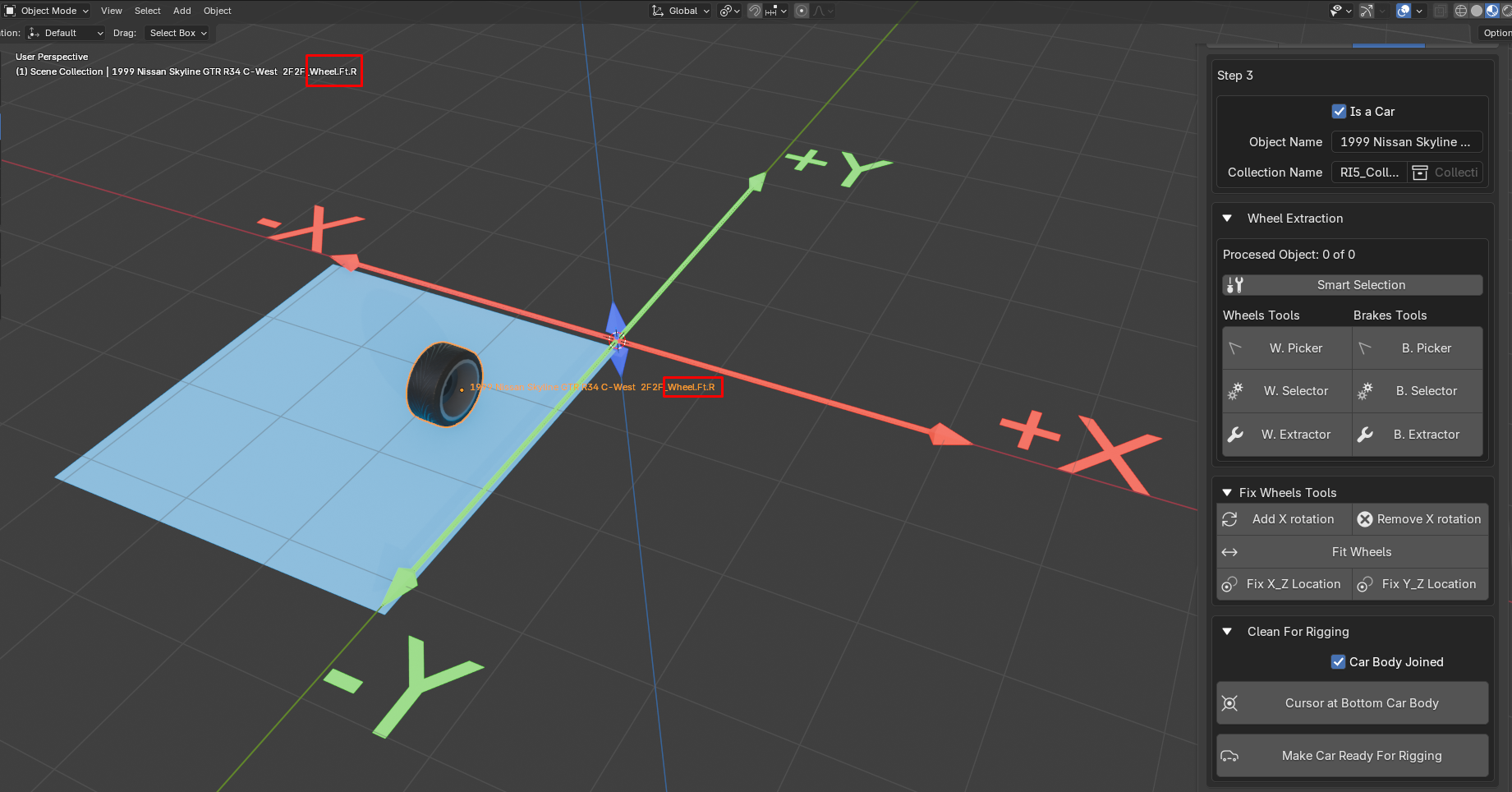Click the Fit Wheels button label
The image size is (1512, 792).
click(x=1362, y=552)
